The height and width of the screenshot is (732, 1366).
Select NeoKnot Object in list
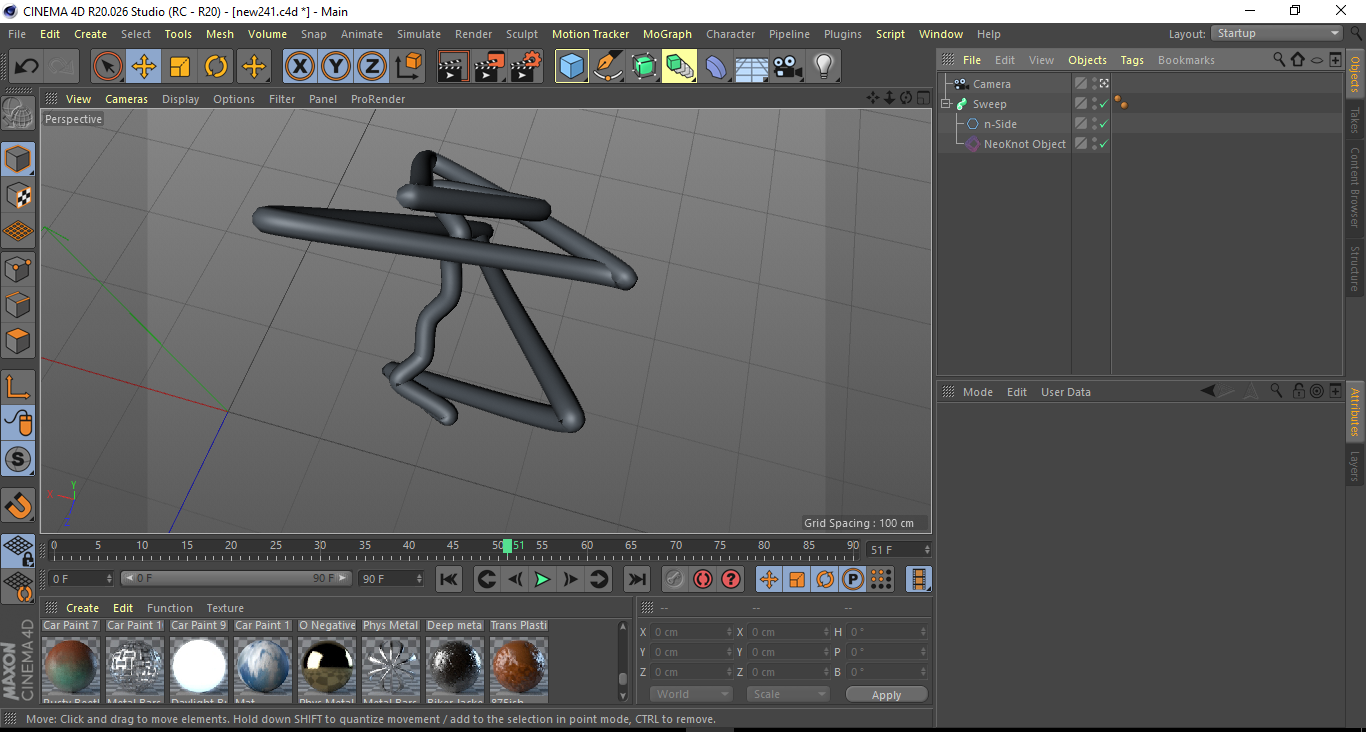coord(1024,144)
